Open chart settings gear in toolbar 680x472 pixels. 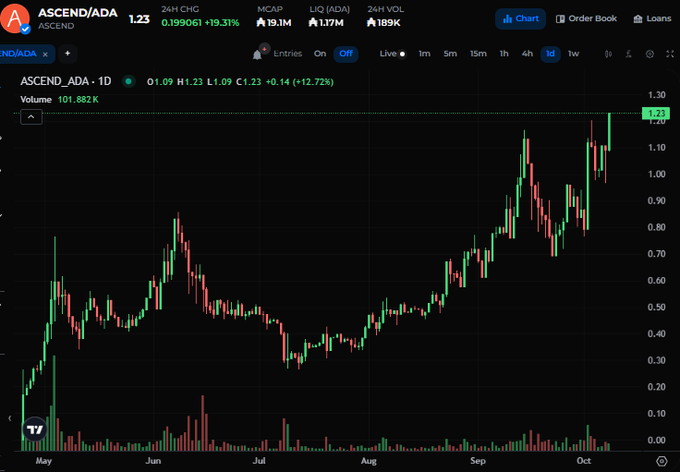click(x=650, y=54)
